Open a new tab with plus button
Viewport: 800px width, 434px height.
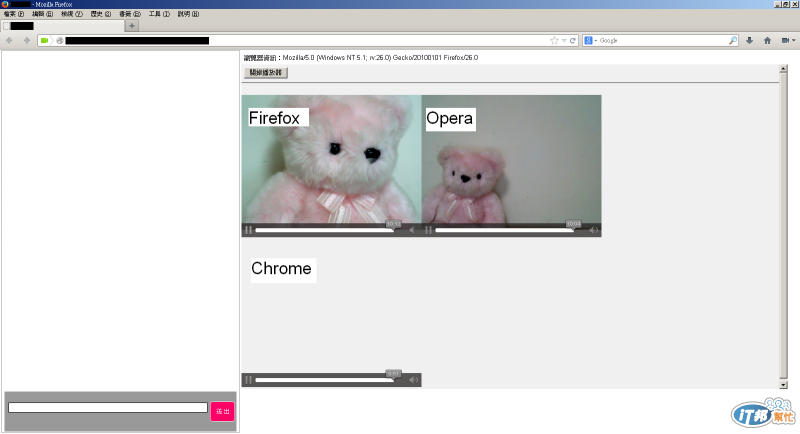132,25
